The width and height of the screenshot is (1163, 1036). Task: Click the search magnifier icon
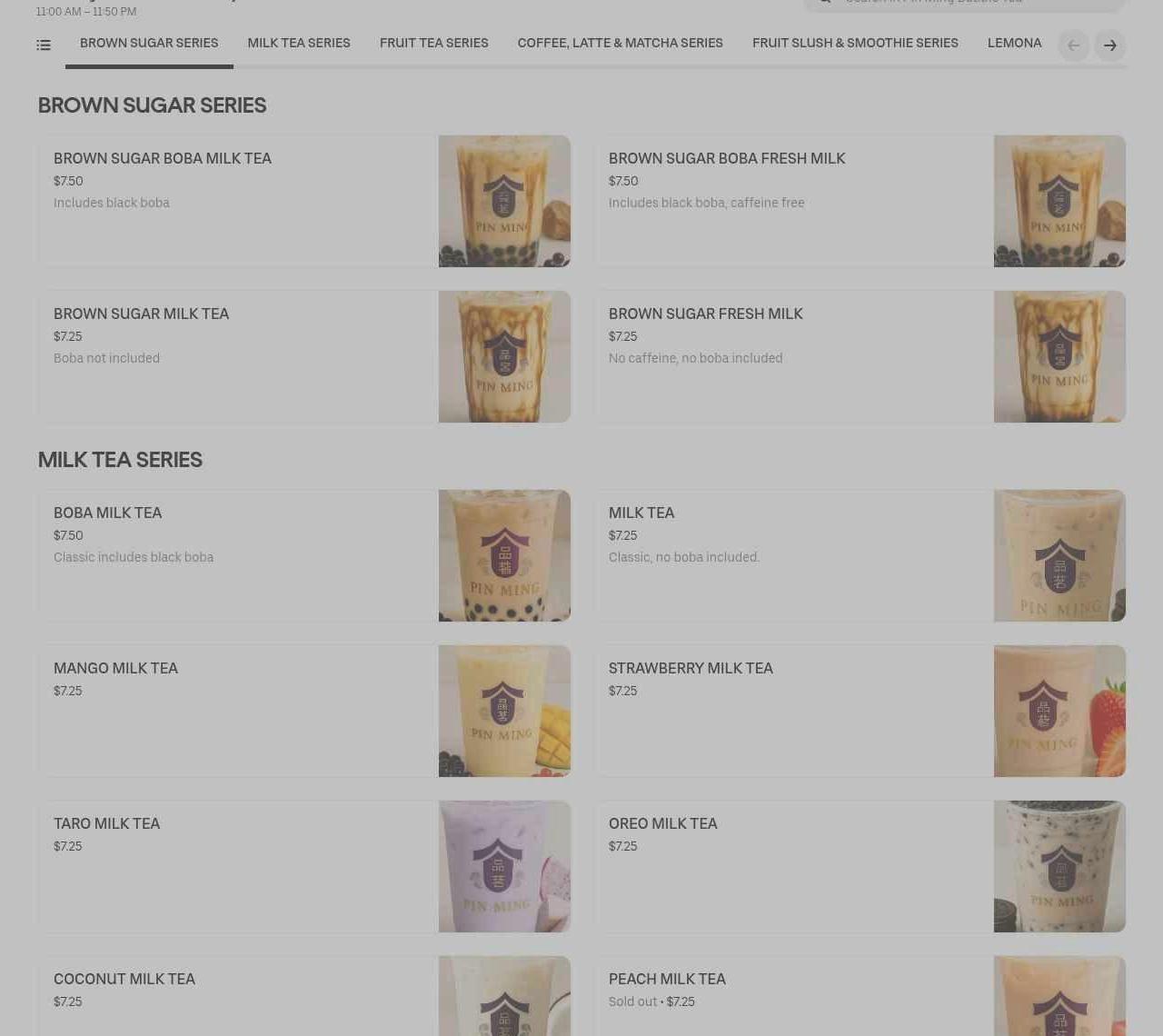pos(825,2)
